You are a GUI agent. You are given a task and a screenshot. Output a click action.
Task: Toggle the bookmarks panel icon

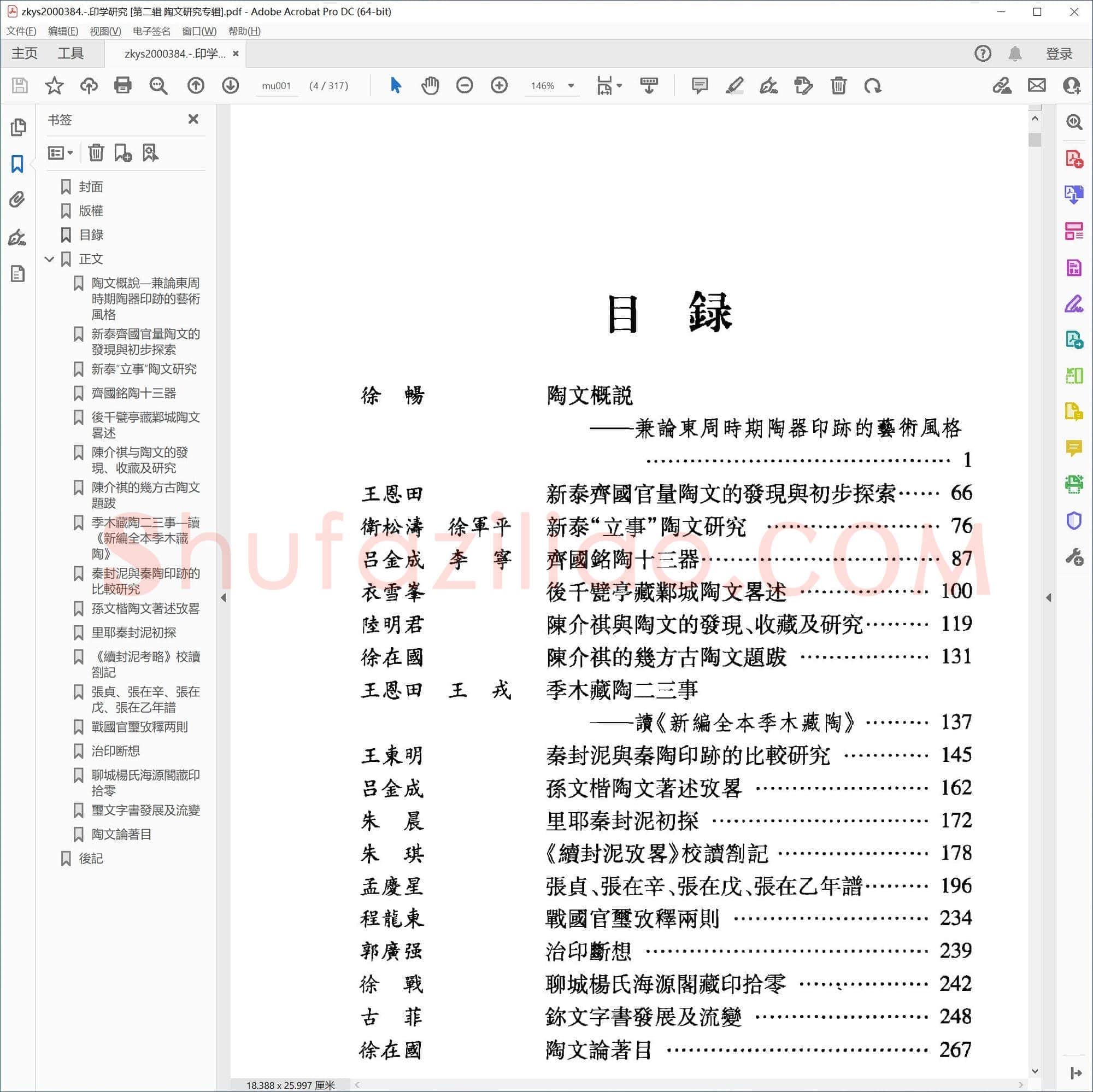[17, 164]
